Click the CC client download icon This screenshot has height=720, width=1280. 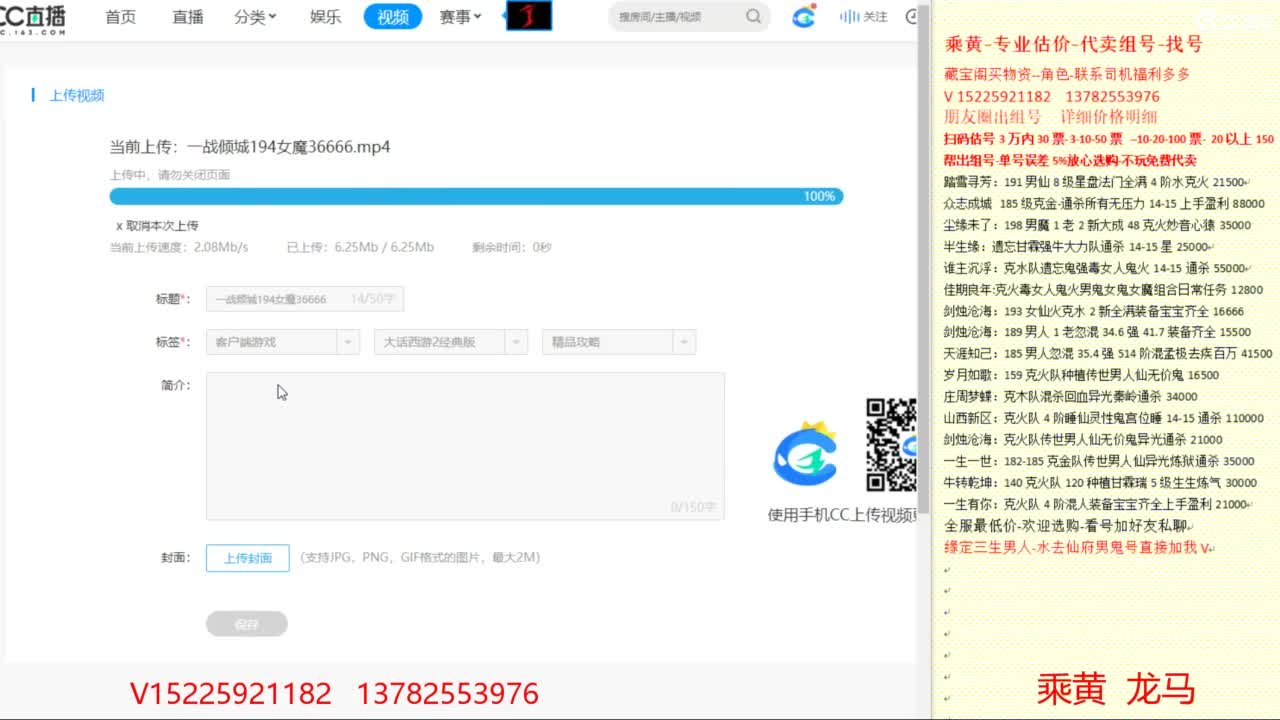804,17
